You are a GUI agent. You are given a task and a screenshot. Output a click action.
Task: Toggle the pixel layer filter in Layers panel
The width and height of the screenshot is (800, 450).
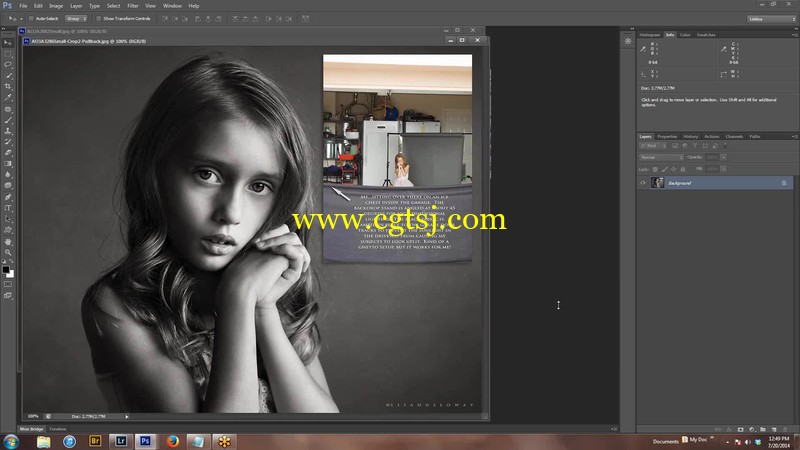click(x=675, y=146)
